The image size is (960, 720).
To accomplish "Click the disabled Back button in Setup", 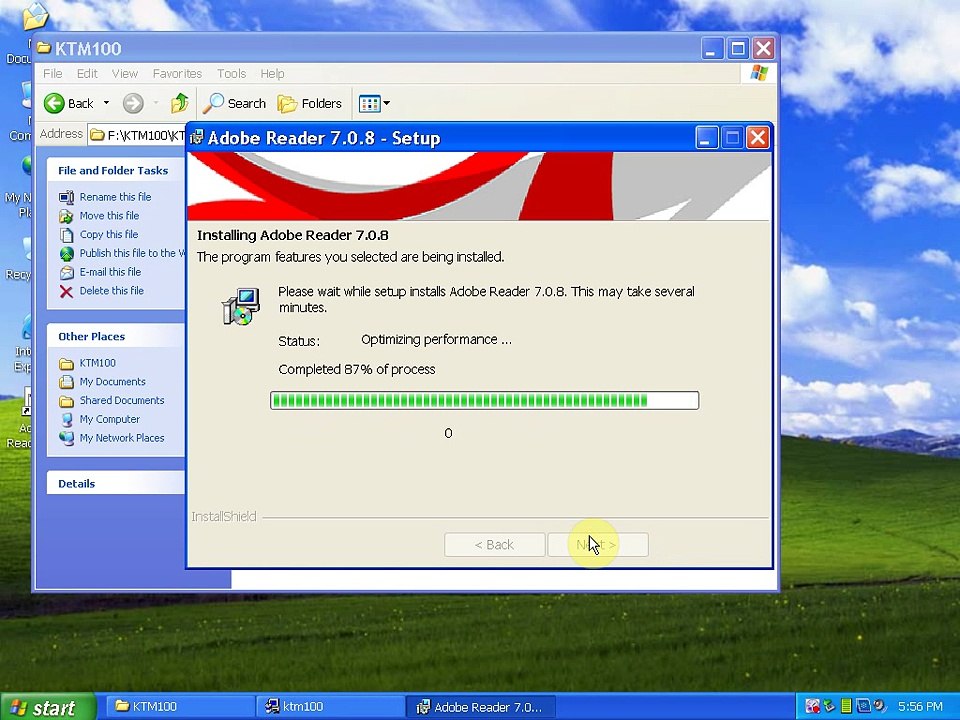I will (x=495, y=544).
